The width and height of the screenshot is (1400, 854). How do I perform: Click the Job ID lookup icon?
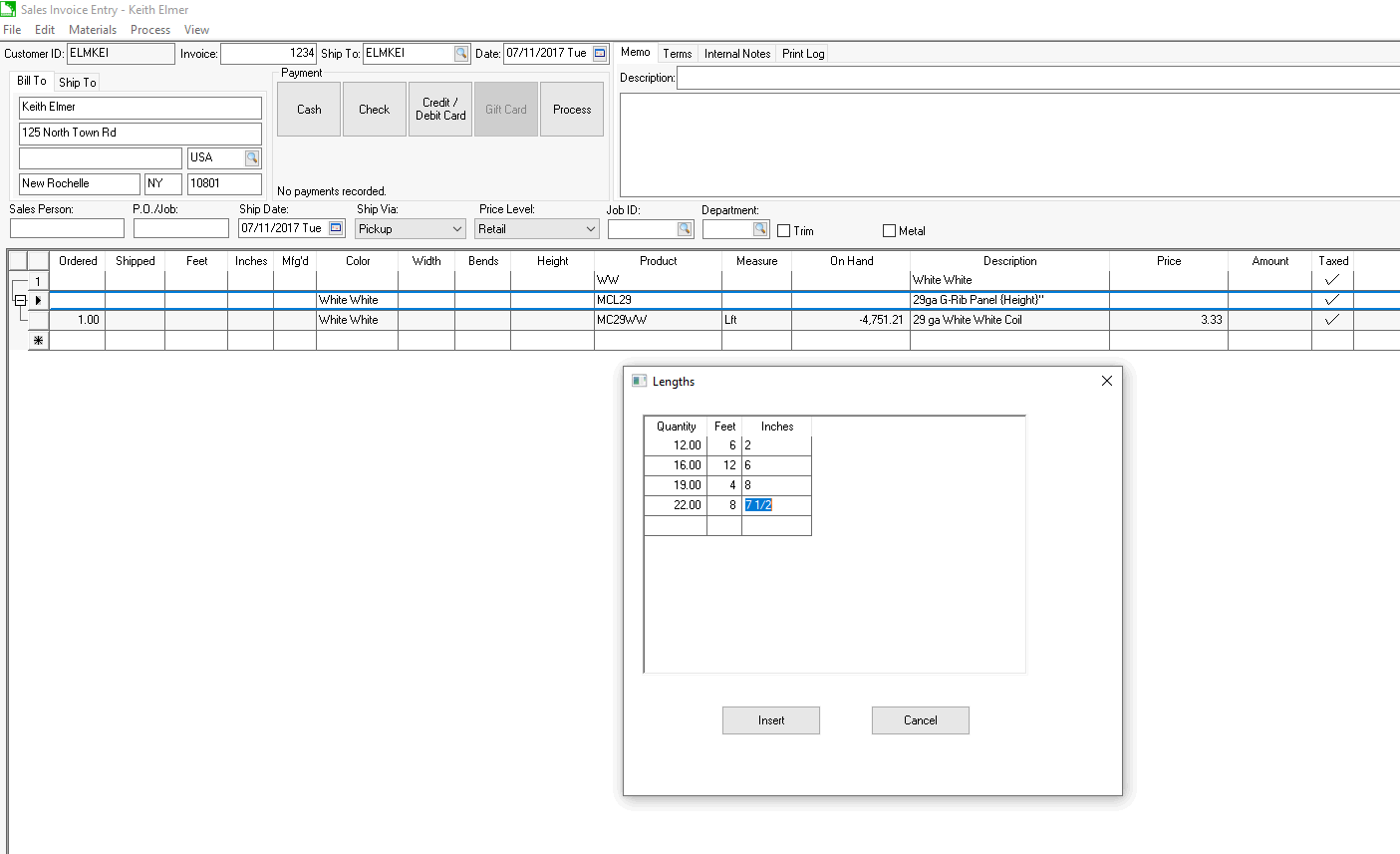click(685, 229)
